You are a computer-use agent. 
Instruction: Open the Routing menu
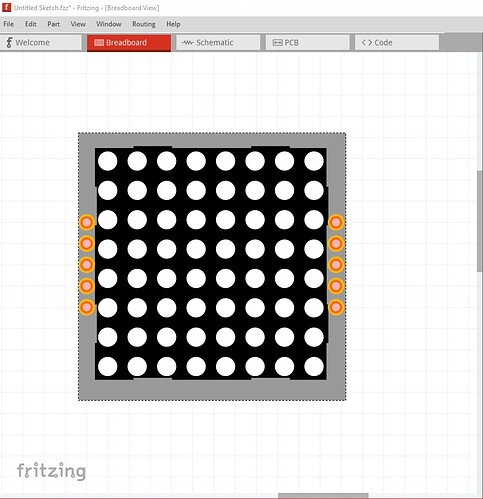pos(144,24)
